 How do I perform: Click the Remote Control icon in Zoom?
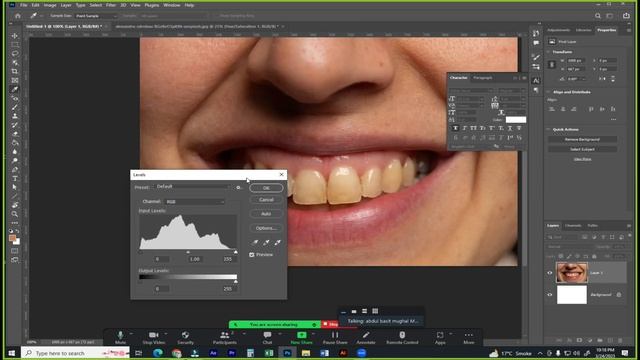tap(402, 335)
